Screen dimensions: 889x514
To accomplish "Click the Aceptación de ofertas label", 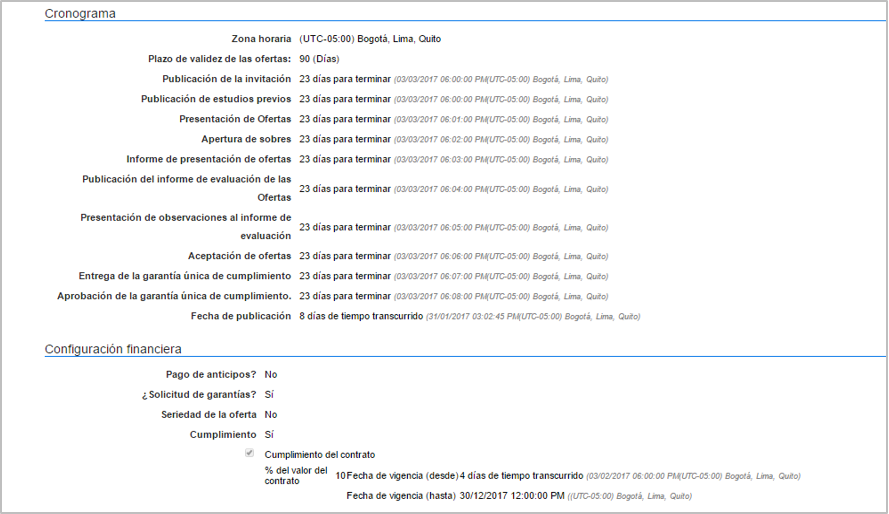I will point(239,256).
